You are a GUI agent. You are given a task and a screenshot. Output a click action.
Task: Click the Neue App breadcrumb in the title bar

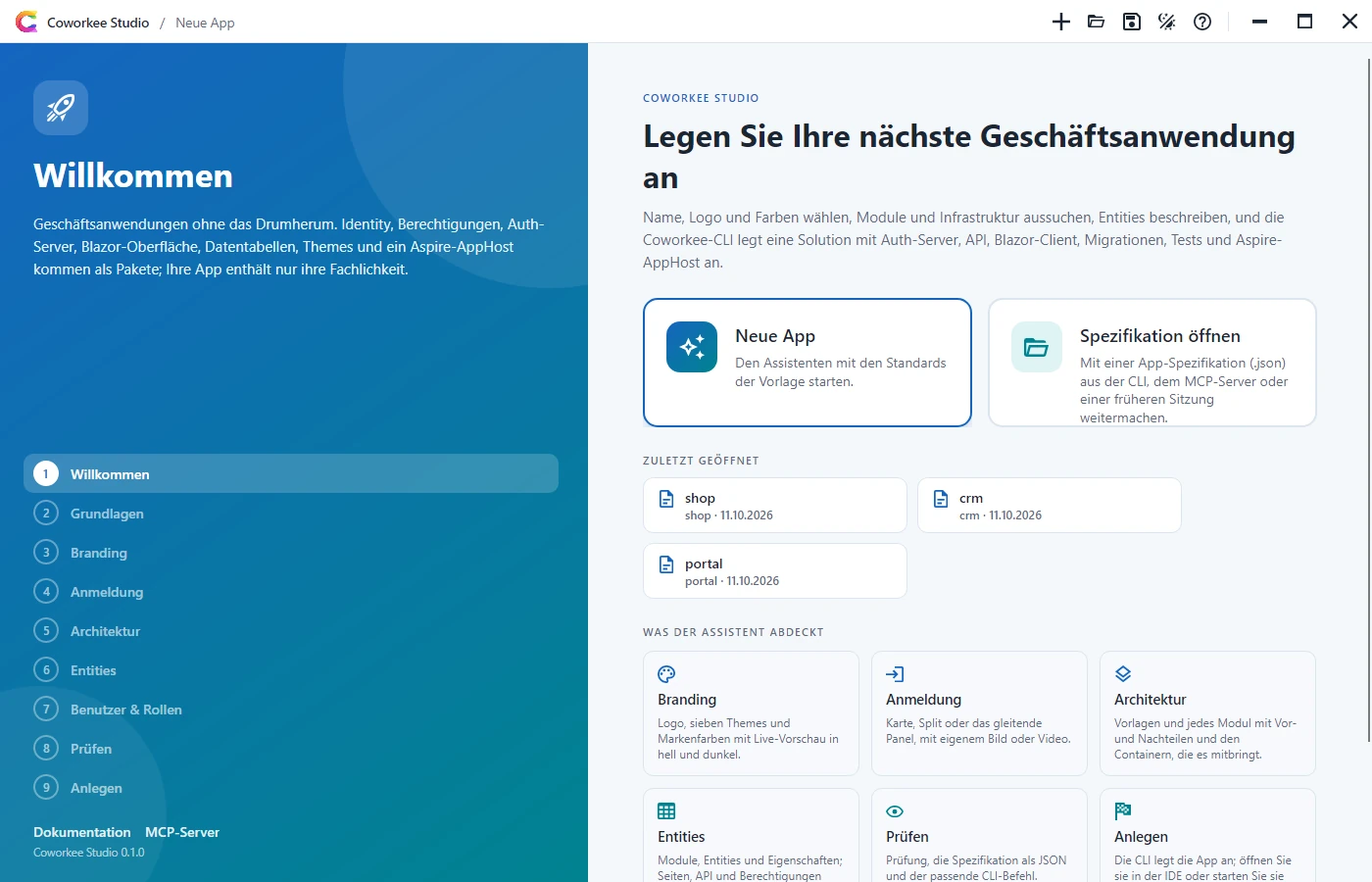[205, 23]
